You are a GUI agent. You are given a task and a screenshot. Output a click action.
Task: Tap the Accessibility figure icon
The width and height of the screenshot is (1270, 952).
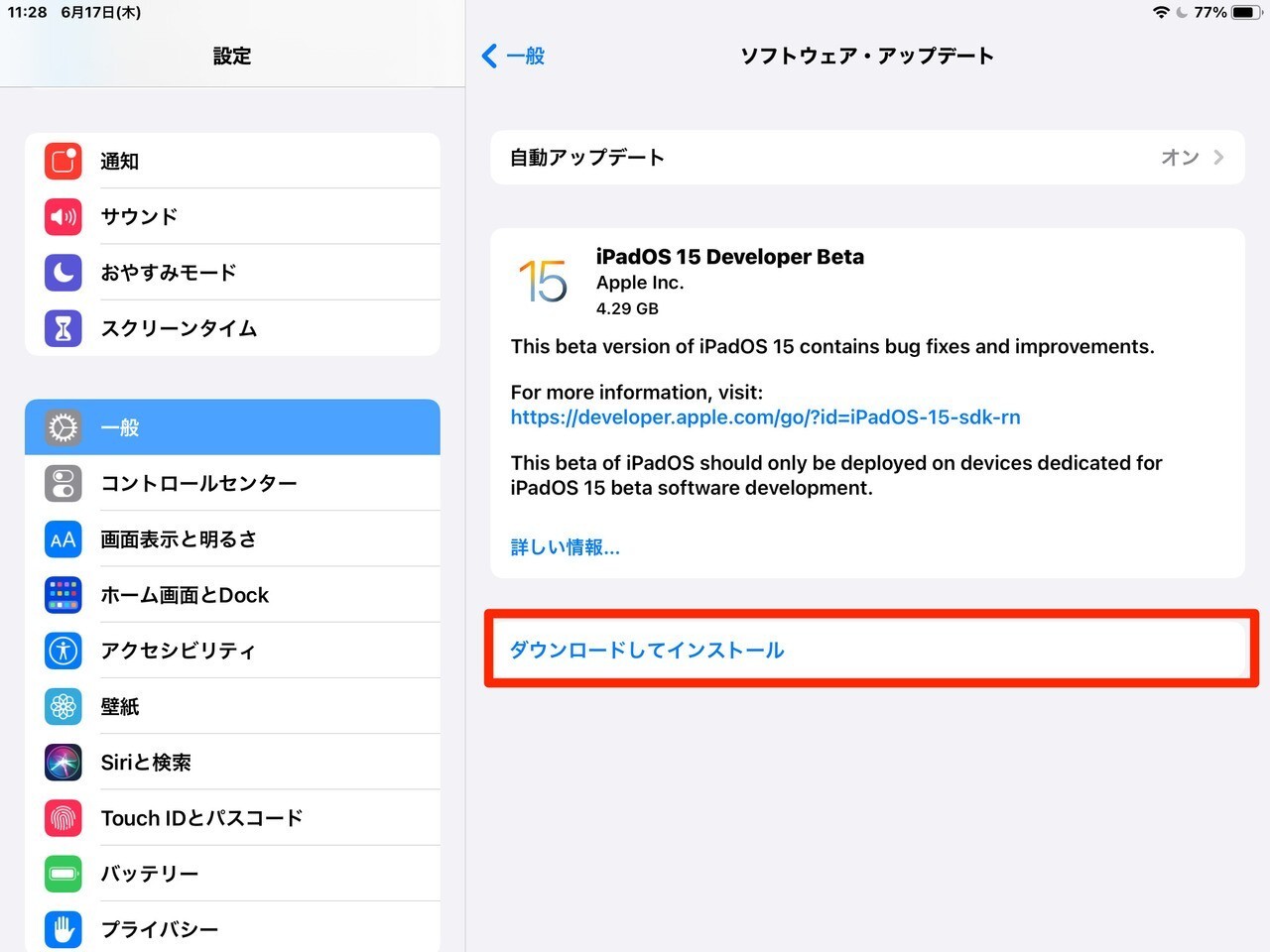click(63, 651)
